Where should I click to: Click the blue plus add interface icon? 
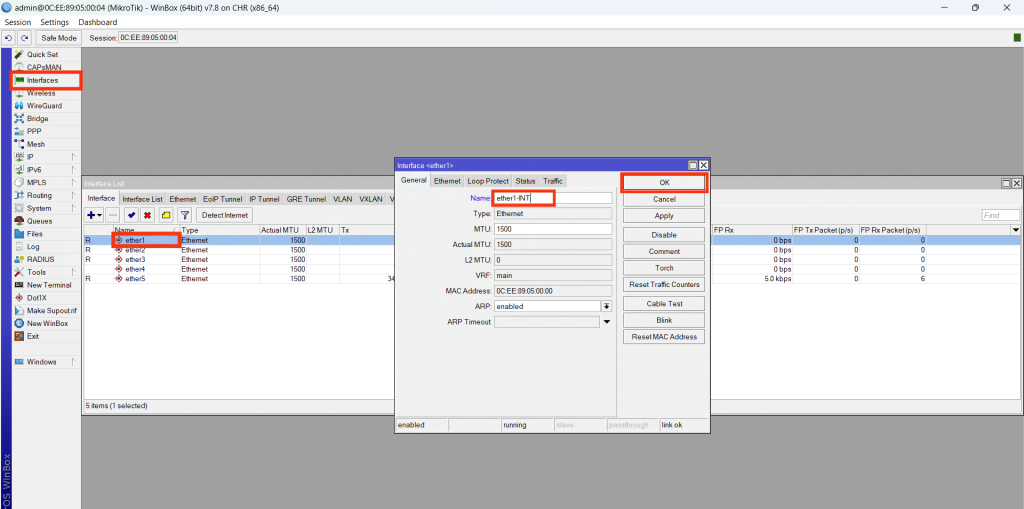click(92, 215)
